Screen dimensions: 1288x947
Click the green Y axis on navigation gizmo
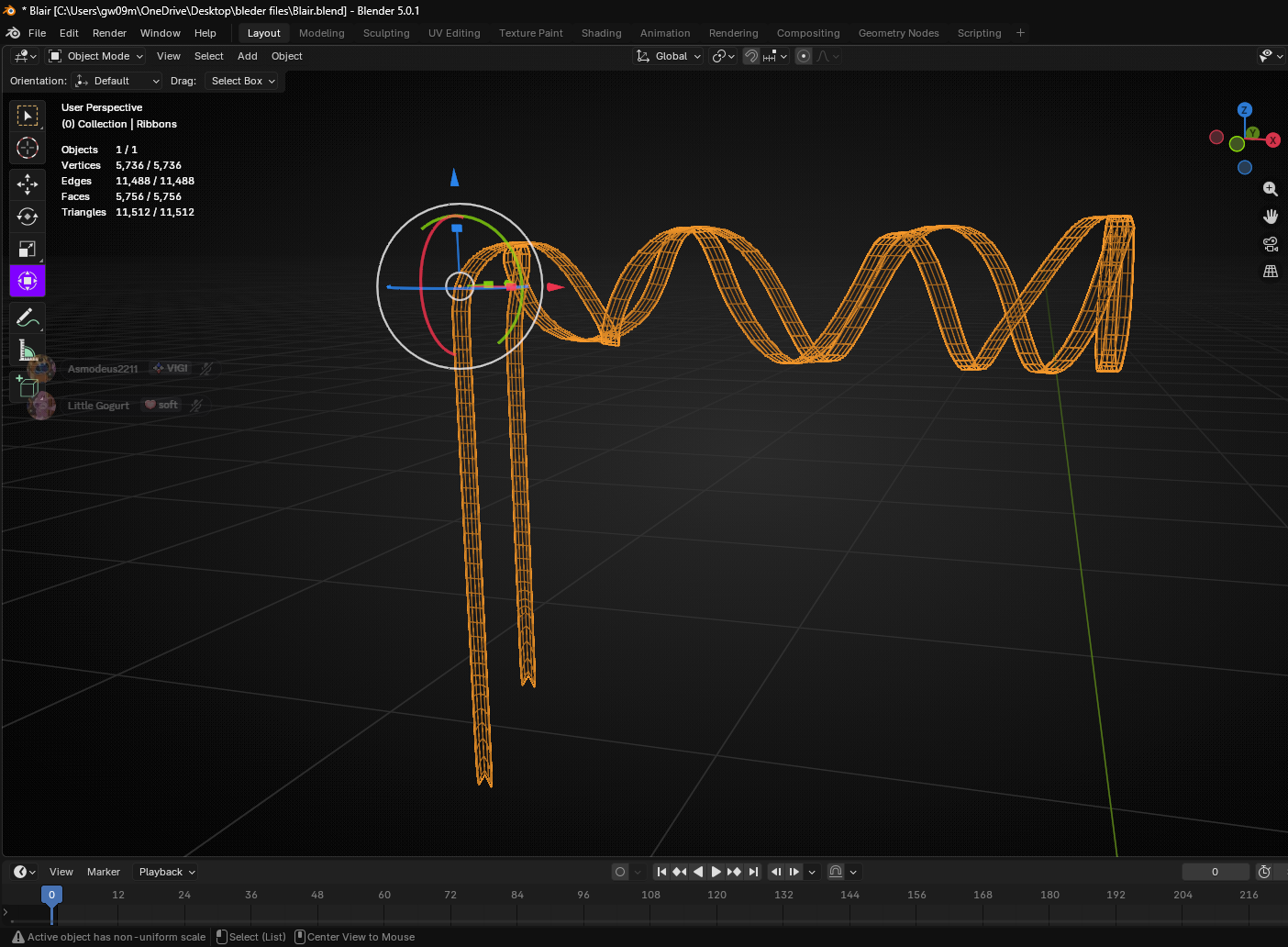click(x=1253, y=133)
